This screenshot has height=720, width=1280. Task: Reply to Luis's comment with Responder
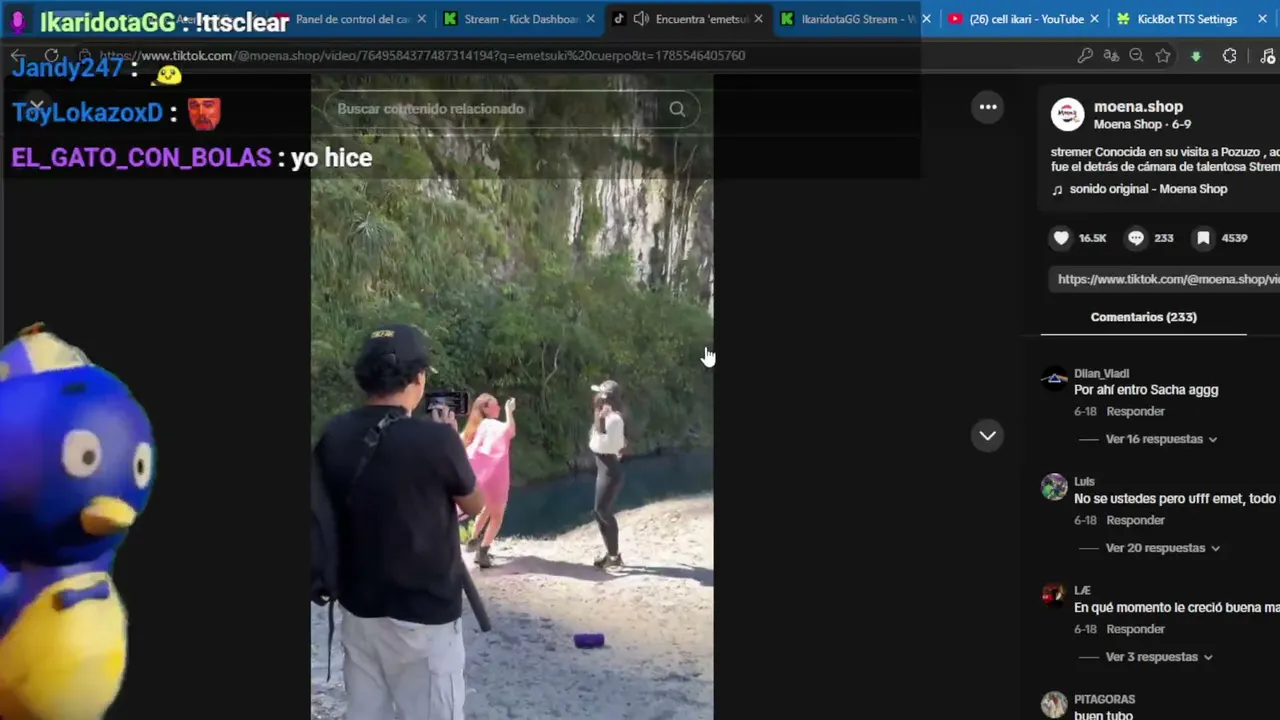tap(1135, 520)
